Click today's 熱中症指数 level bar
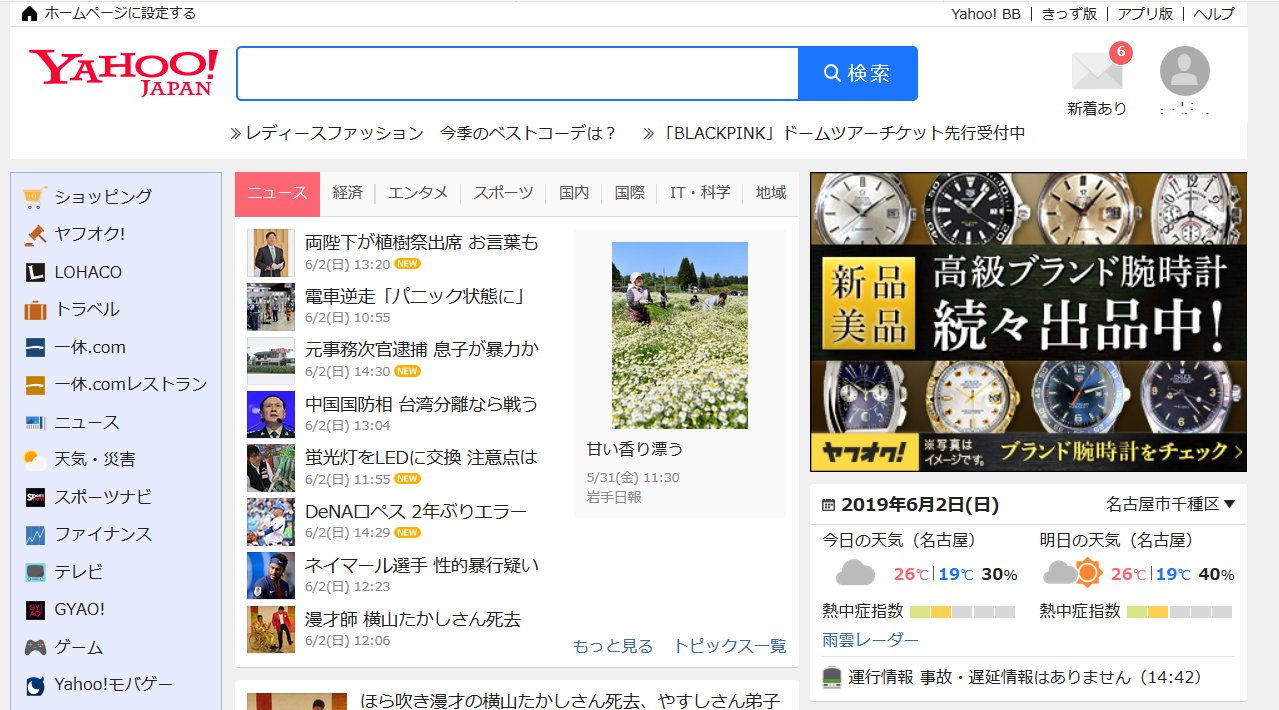Screen dimensions: 1279x710 (961, 611)
